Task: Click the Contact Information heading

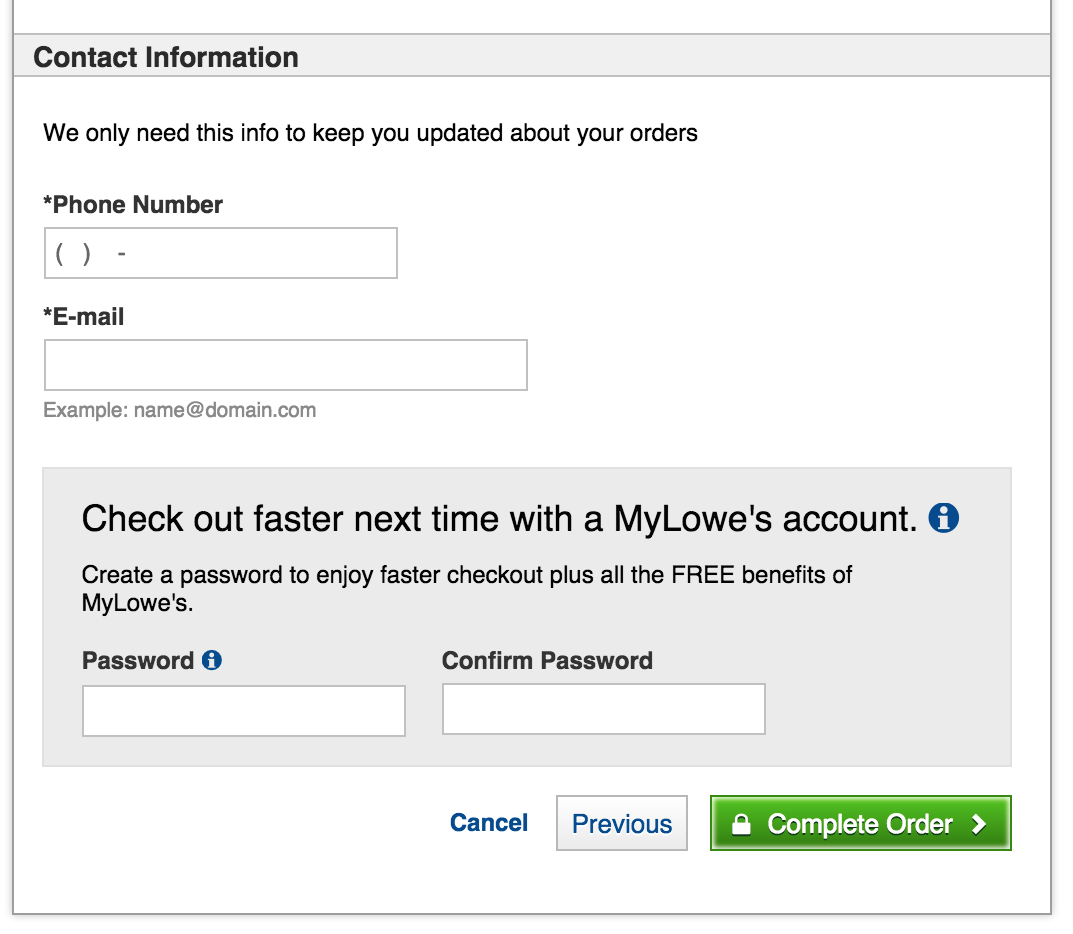Action: click(166, 57)
